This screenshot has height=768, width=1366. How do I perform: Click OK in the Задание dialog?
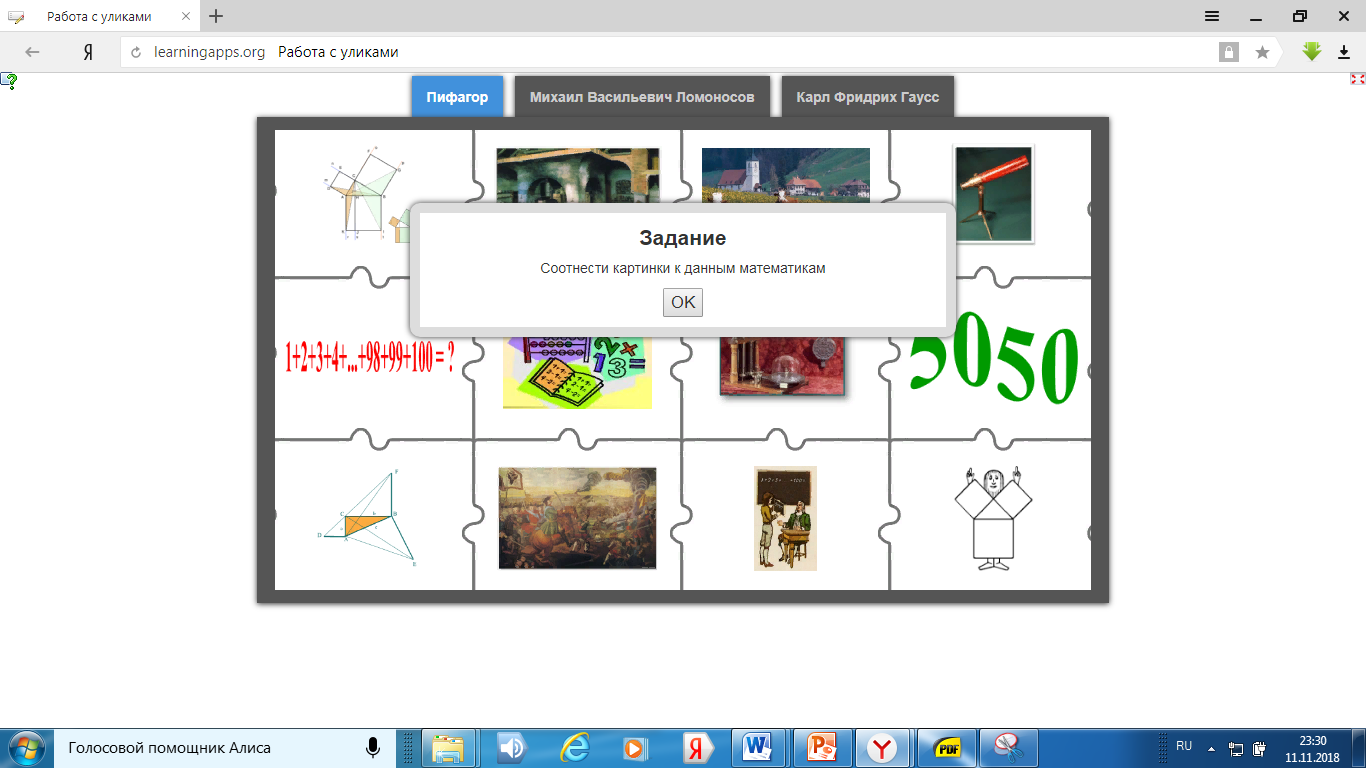tap(682, 302)
